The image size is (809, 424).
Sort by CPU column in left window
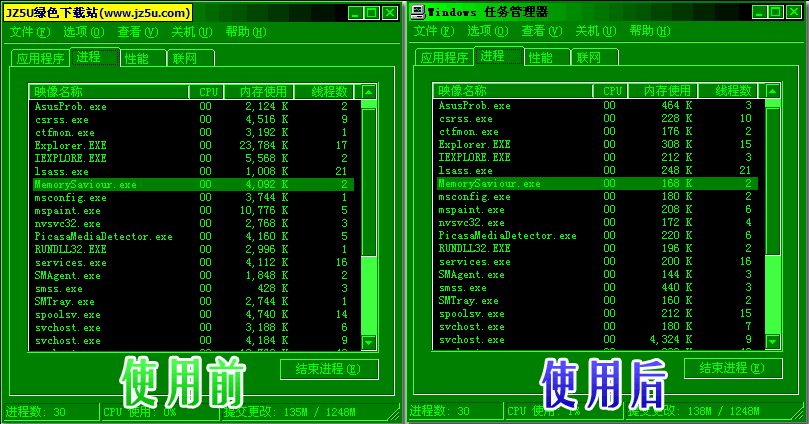coord(206,92)
